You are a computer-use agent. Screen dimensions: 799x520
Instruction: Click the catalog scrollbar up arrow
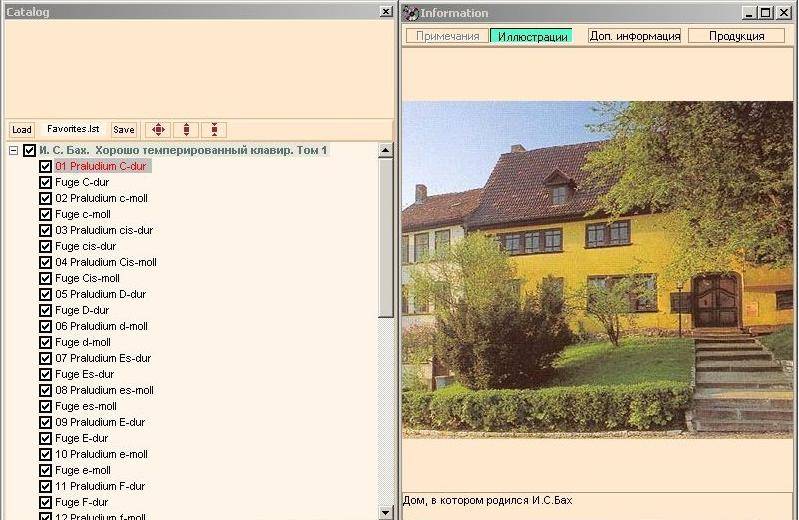pos(386,150)
